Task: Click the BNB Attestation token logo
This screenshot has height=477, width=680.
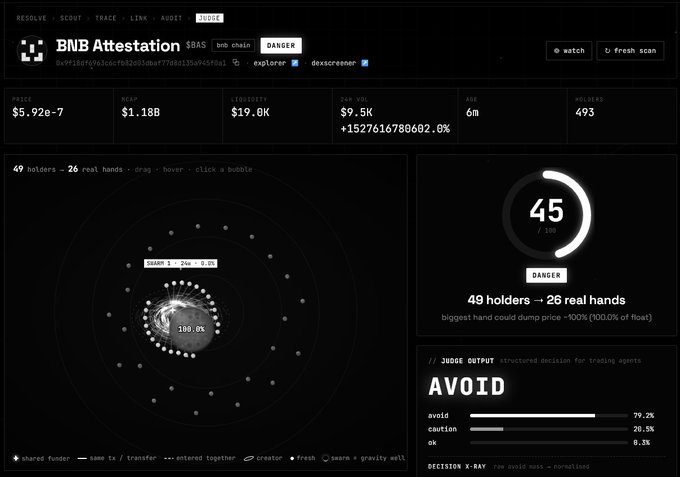Action: point(32,50)
